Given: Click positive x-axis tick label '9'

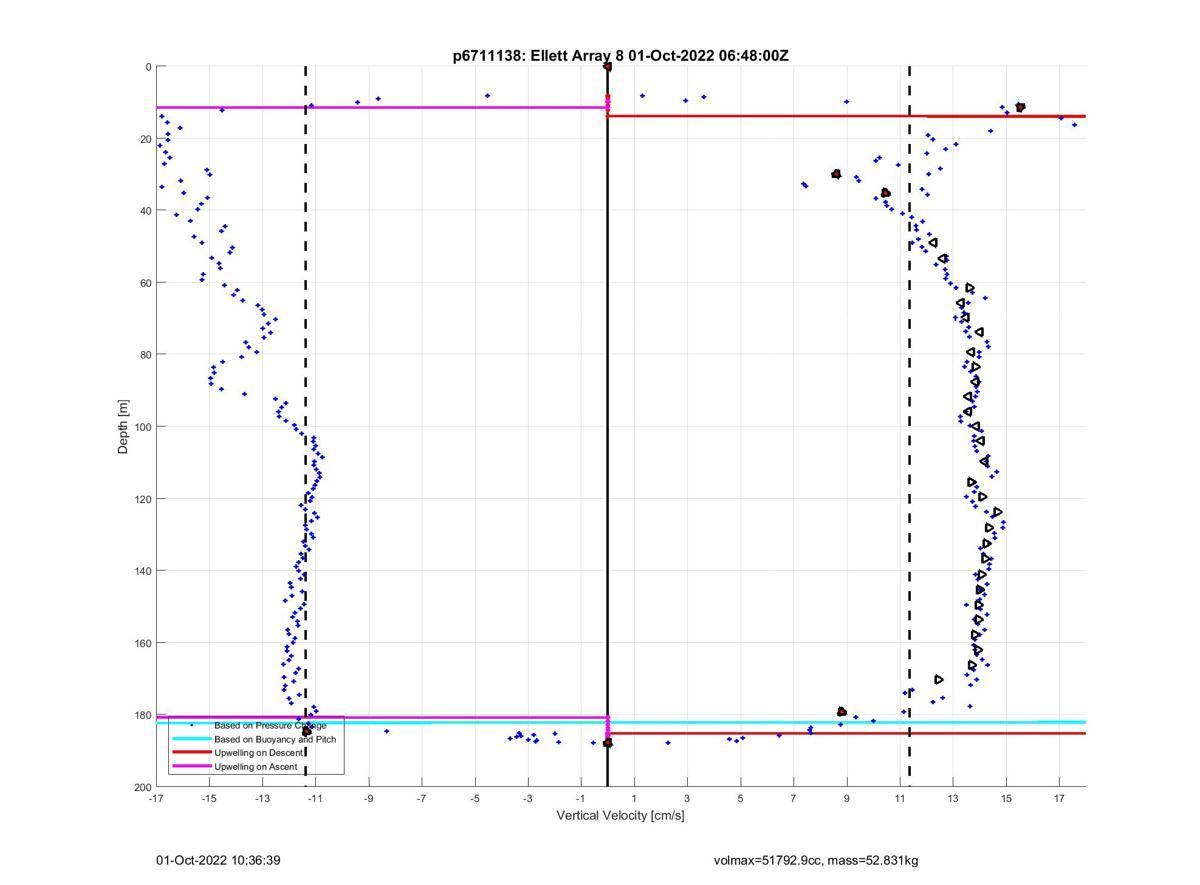Looking at the screenshot, I should click(847, 798).
